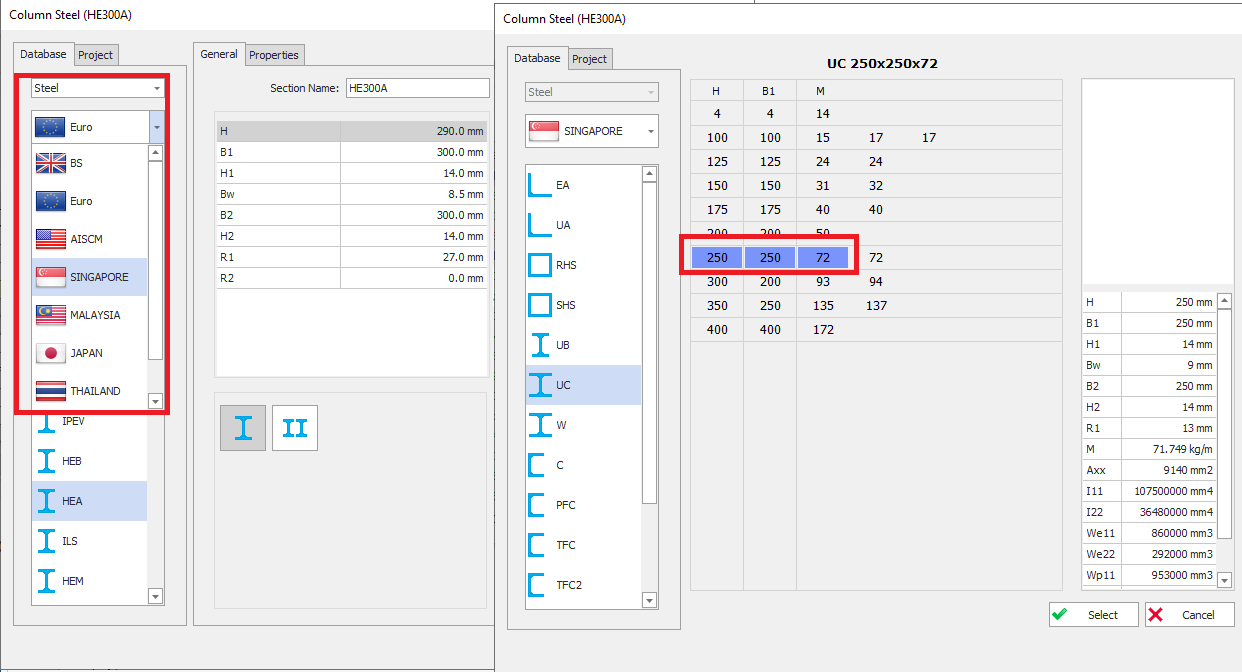The width and height of the screenshot is (1242, 672).
Task: Select the Japan flag country option
Action: click(x=51, y=353)
